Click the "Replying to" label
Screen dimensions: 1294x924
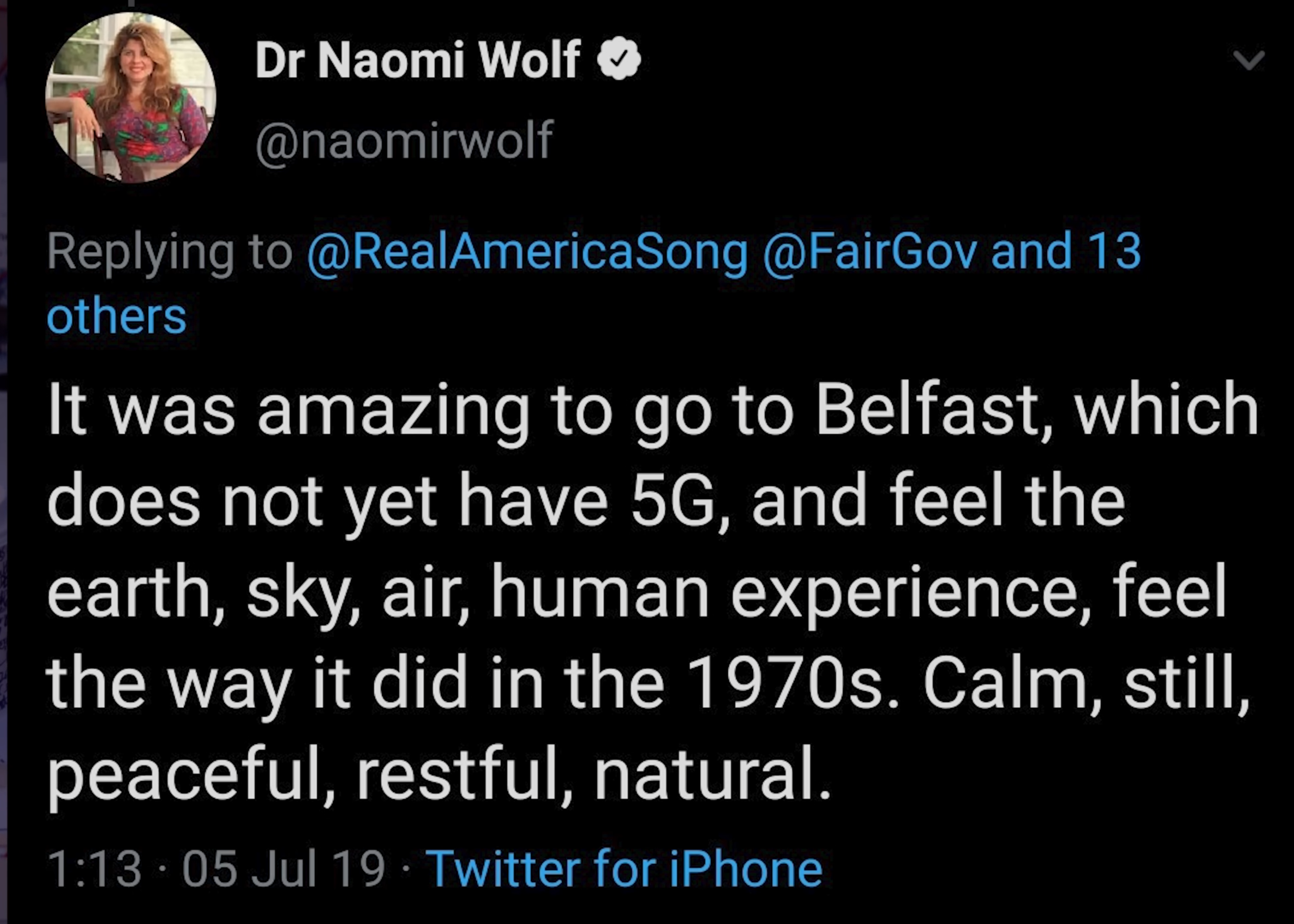pyautogui.click(x=169, y=252)
